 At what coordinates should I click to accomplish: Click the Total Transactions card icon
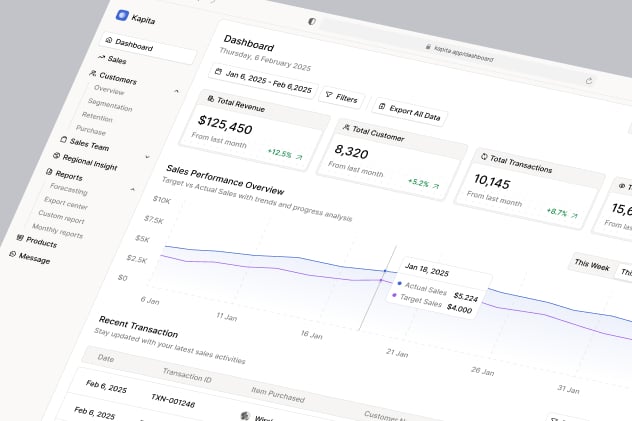(482, 158)
